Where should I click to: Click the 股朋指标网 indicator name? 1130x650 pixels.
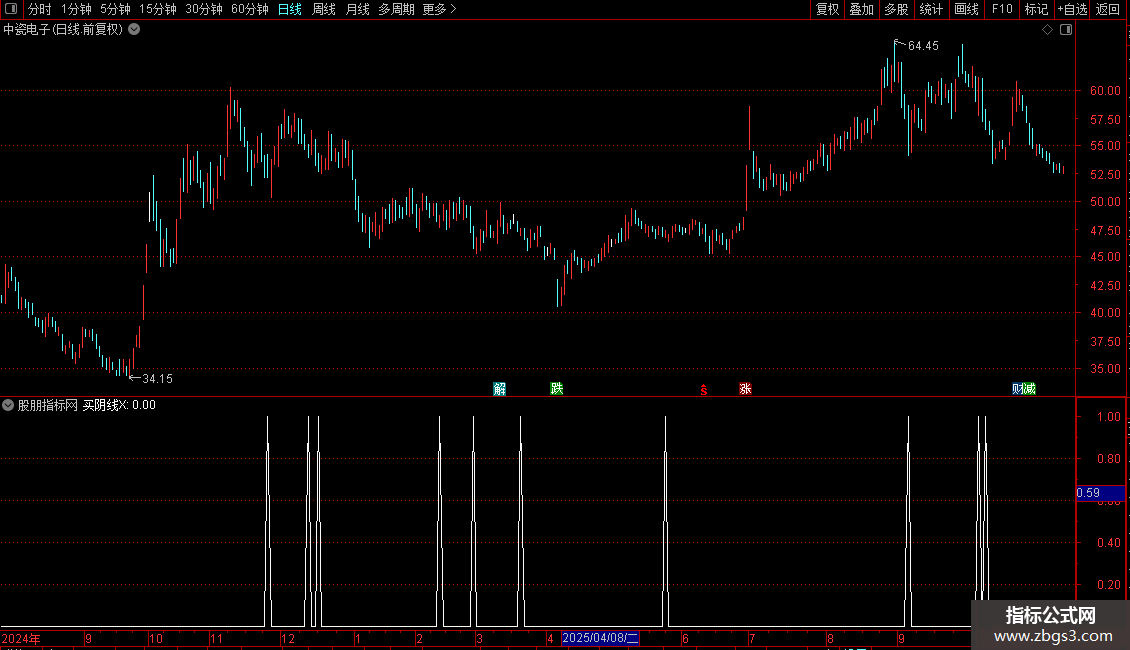48,405
